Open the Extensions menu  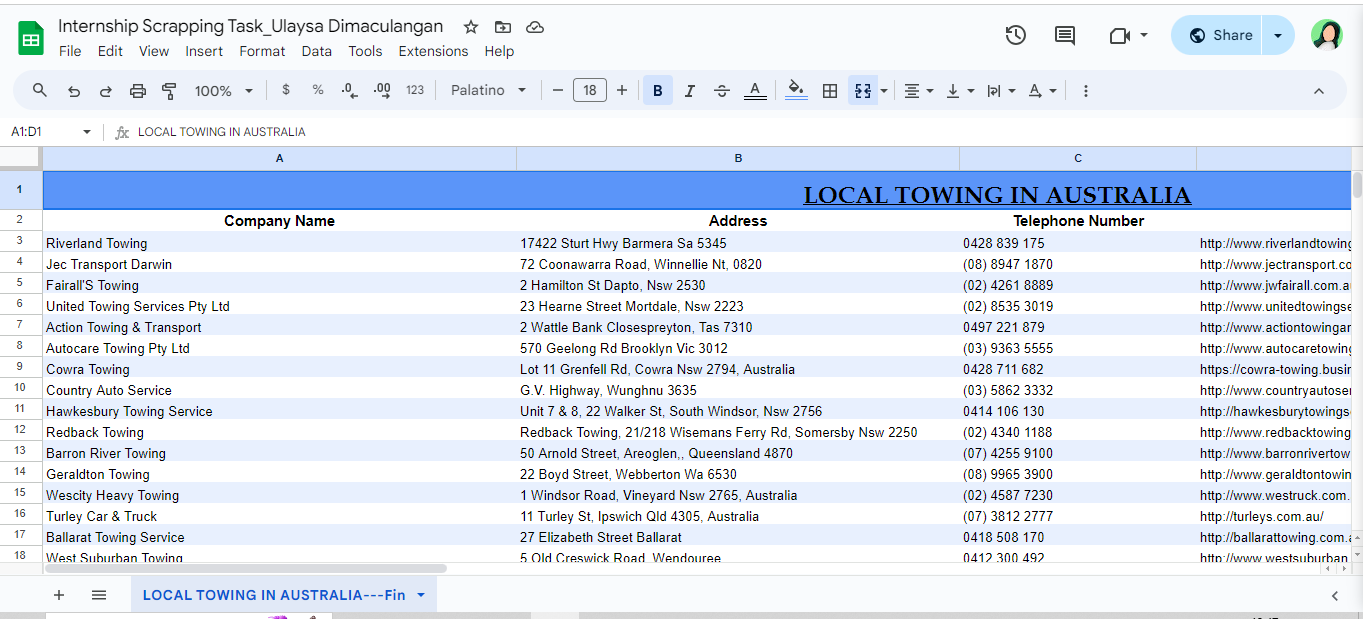point(433,51)
